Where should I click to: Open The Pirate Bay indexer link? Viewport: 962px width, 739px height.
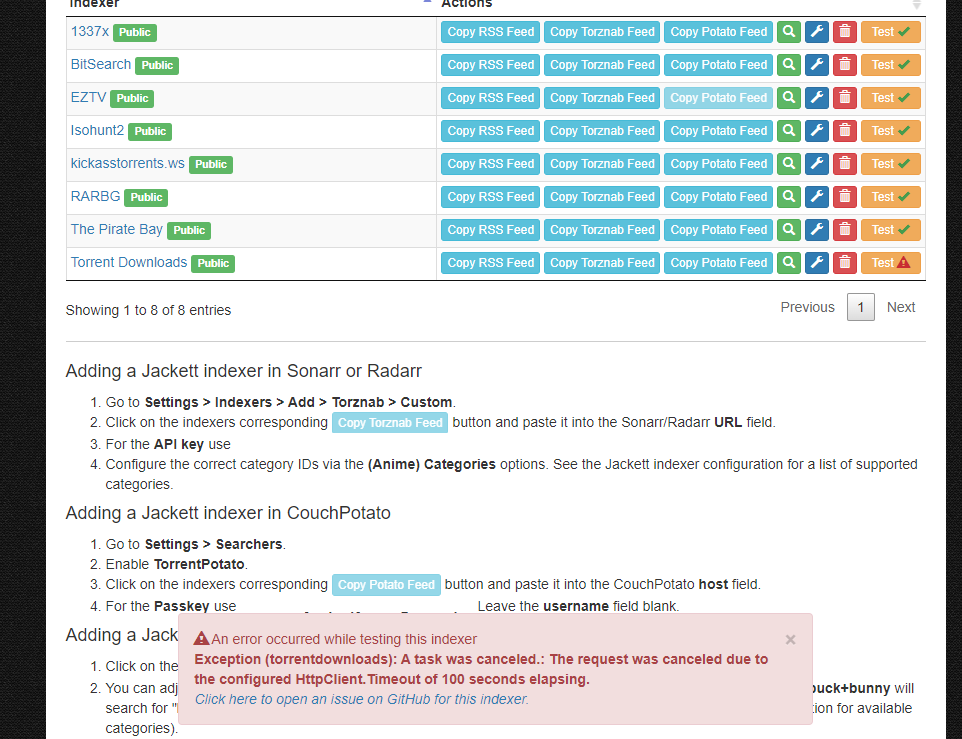click(117, 229)
